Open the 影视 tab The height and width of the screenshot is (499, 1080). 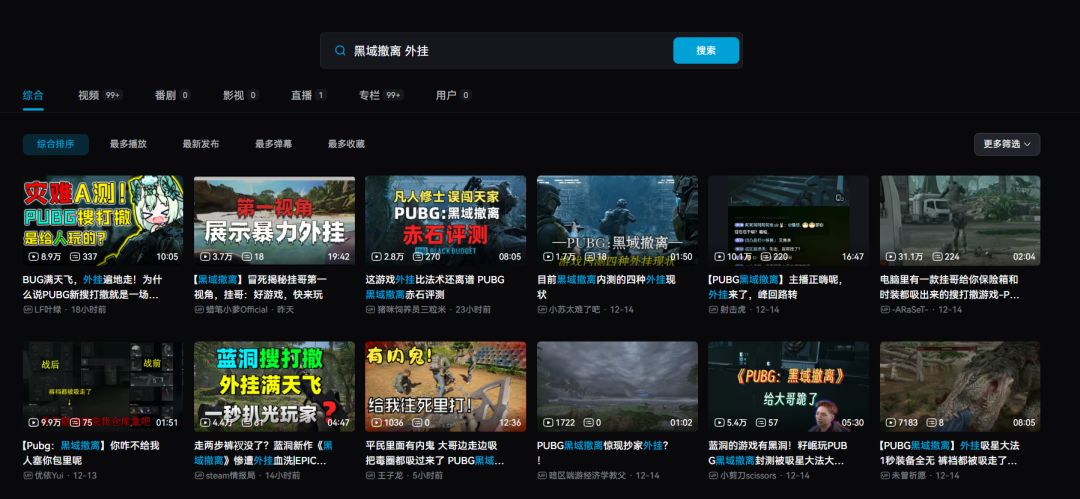[x=240, y=95]
